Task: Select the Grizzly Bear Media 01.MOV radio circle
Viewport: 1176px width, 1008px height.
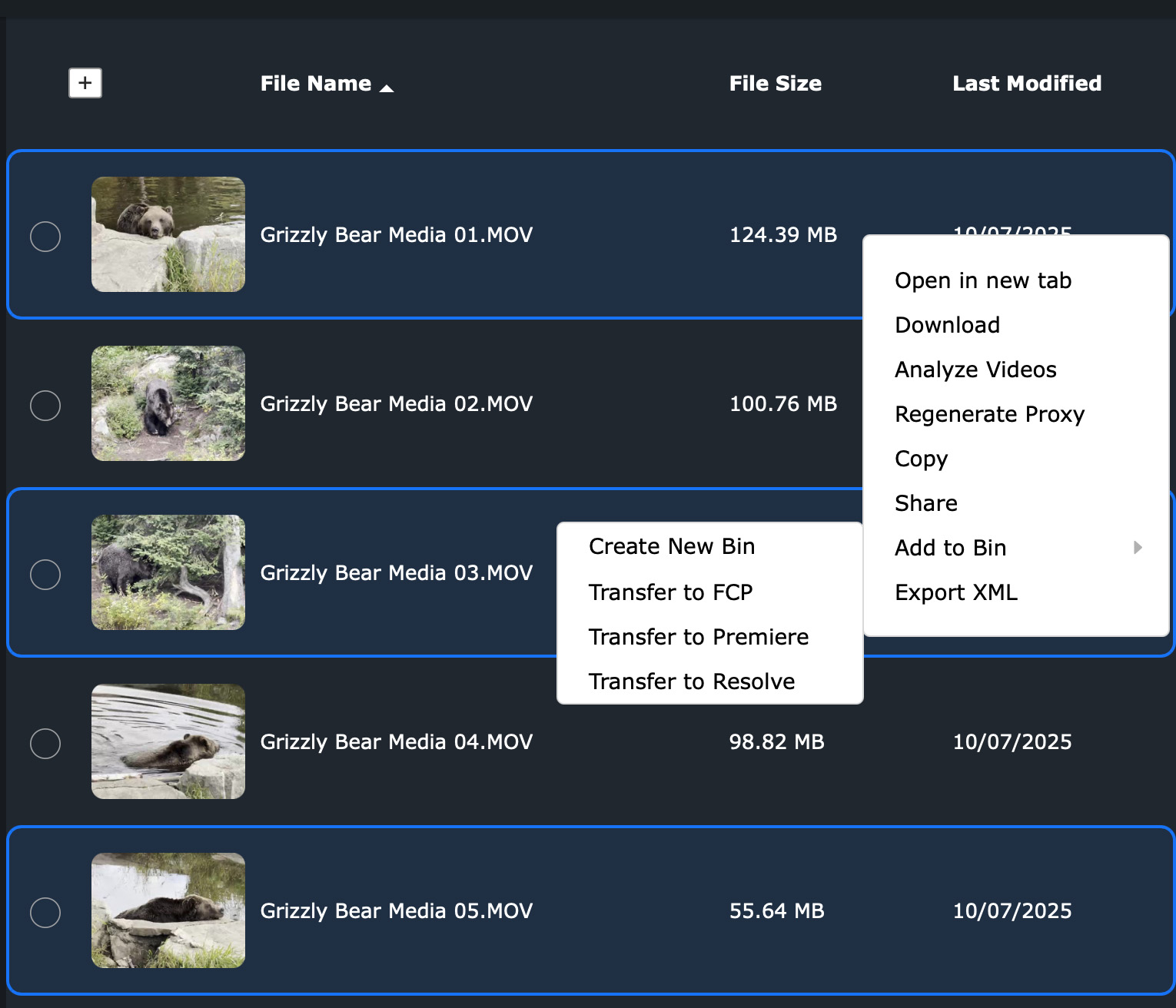Action: tap(45, 236)
